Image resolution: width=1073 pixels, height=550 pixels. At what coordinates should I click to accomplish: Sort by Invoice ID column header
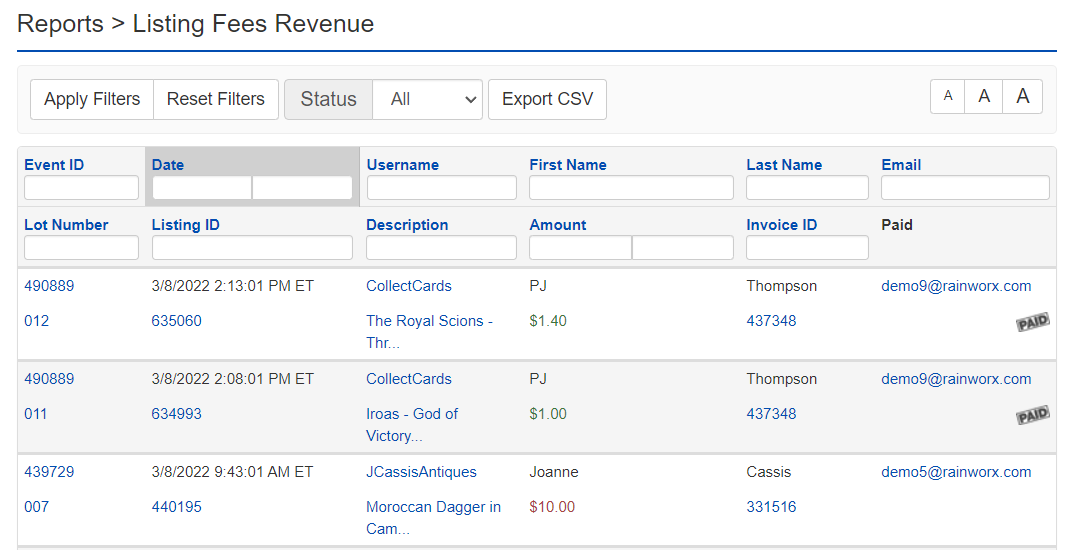pos(781,225)
